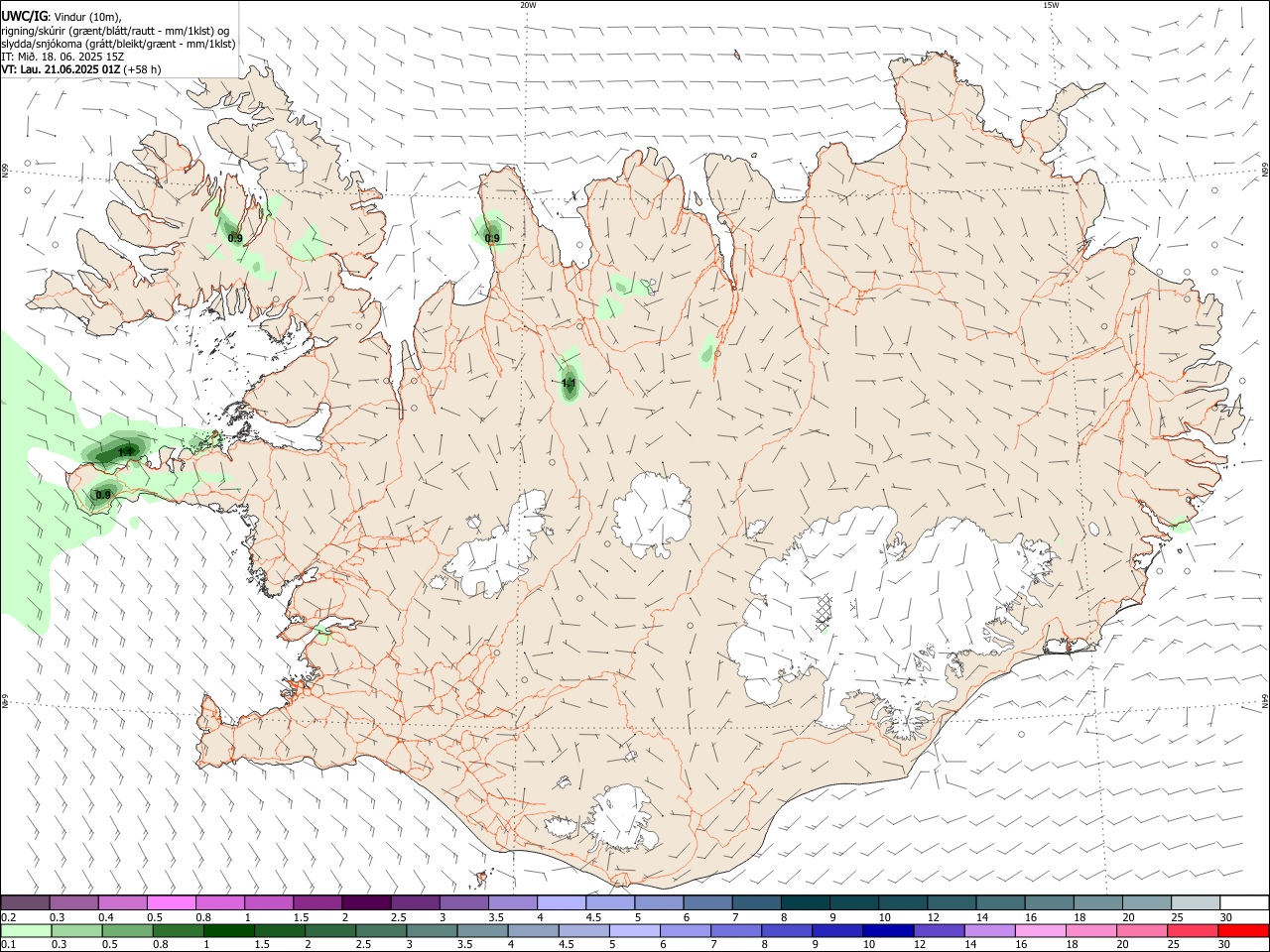Click the dark teal swatch starting at 8 in the upper legend row
This screenshot has height=952, width=1270.
tap(805, 903)
